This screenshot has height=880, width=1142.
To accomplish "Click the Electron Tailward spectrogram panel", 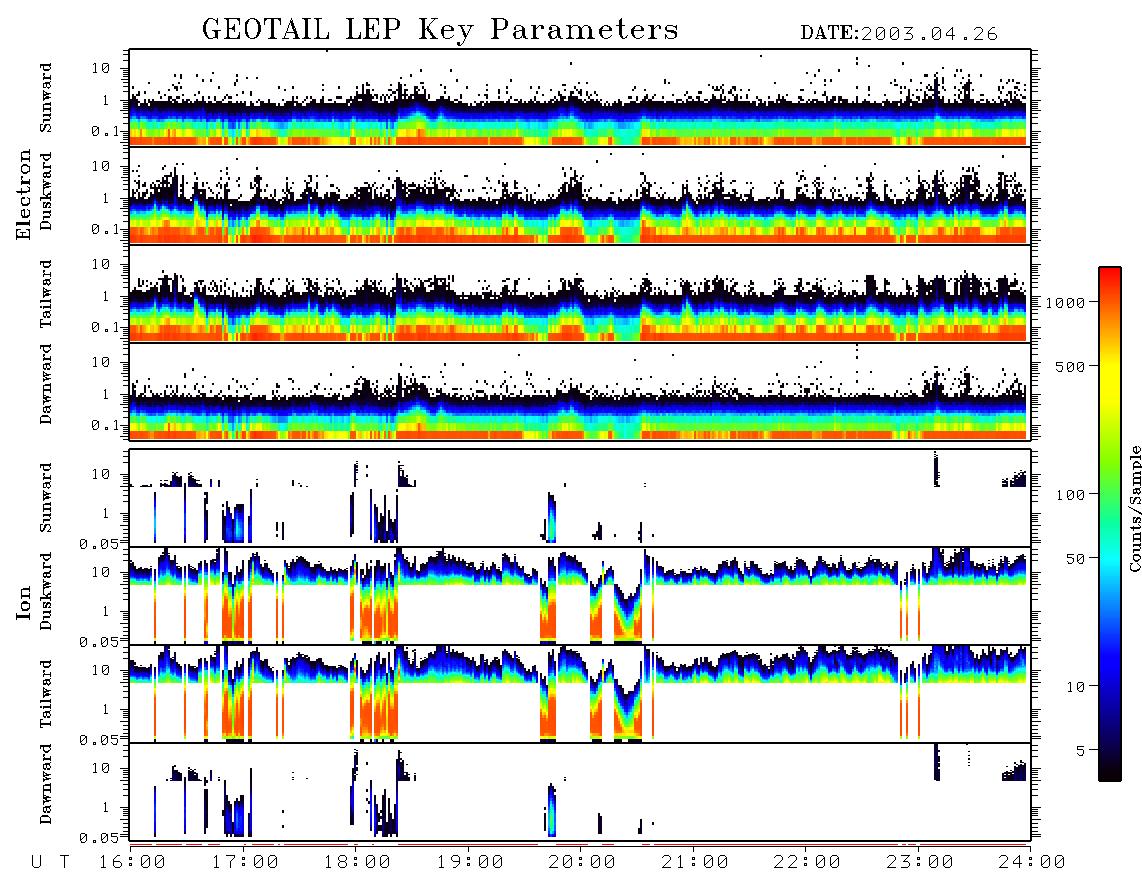I will coord(580,294).
